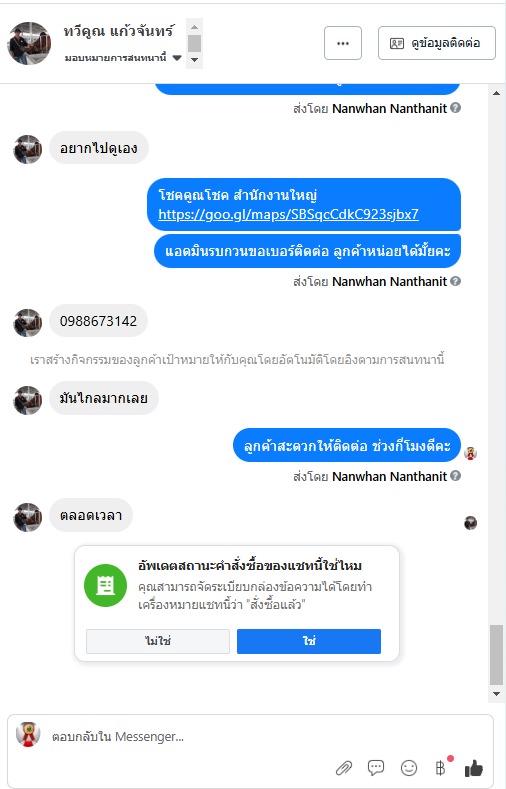Click customer profile photo in header
506x789 pixels.
(29, 43)
